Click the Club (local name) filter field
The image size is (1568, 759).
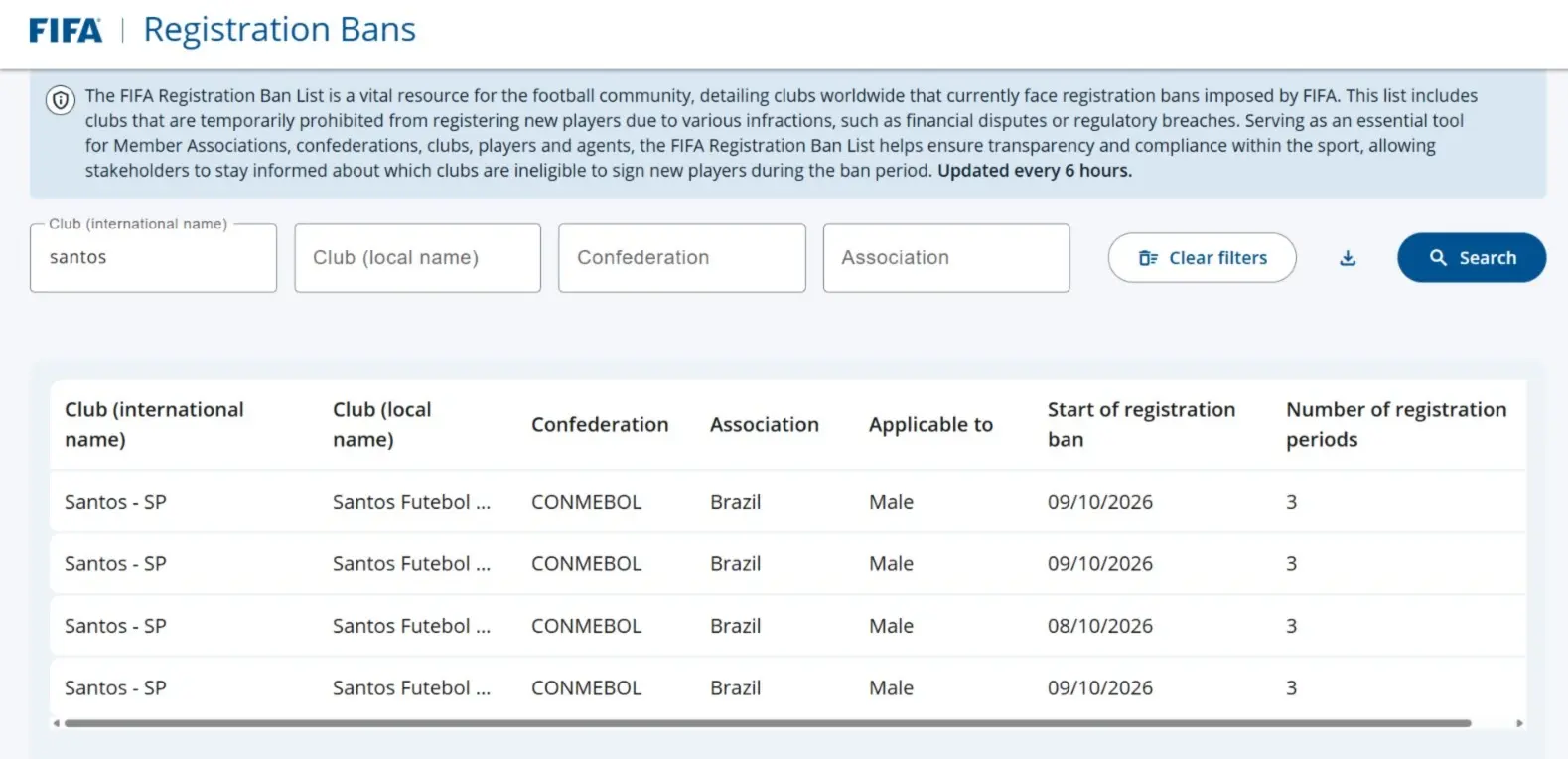(x=418, y=257)
